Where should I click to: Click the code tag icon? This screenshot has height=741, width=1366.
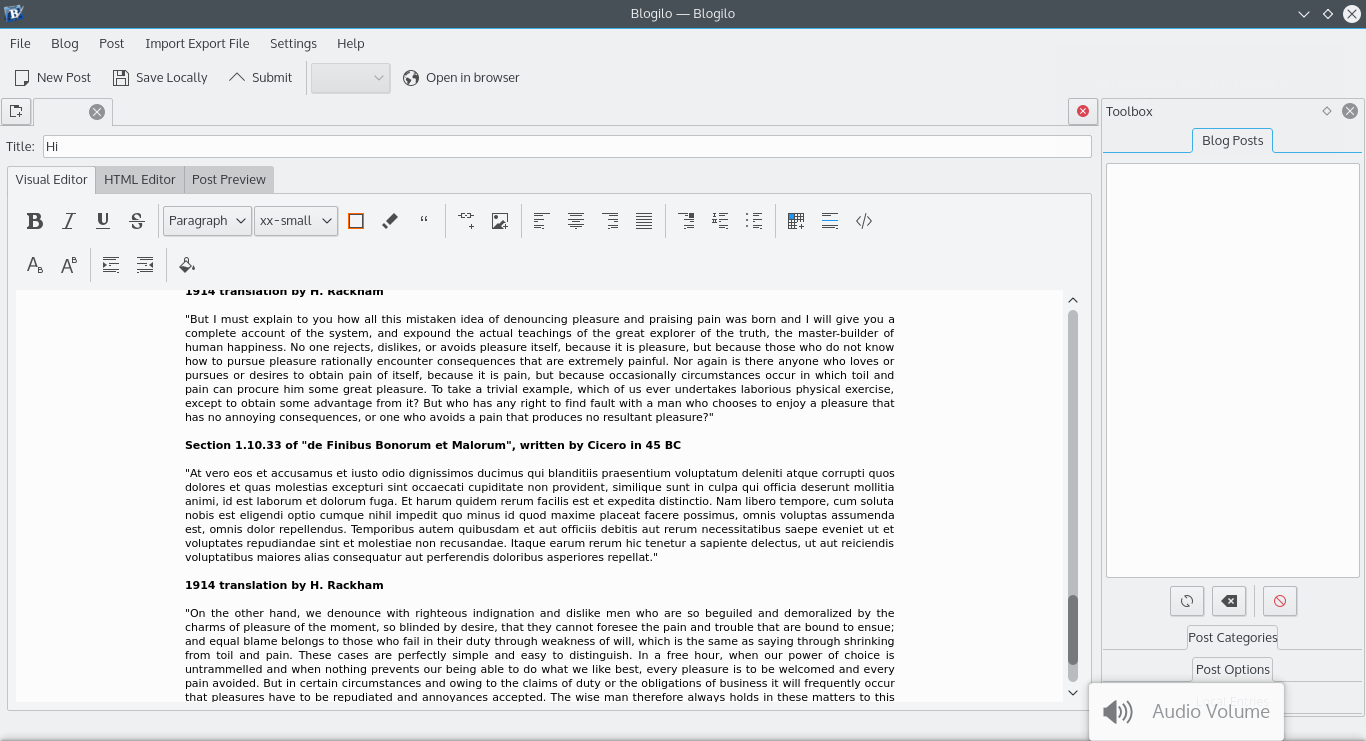tap(864, 221)
